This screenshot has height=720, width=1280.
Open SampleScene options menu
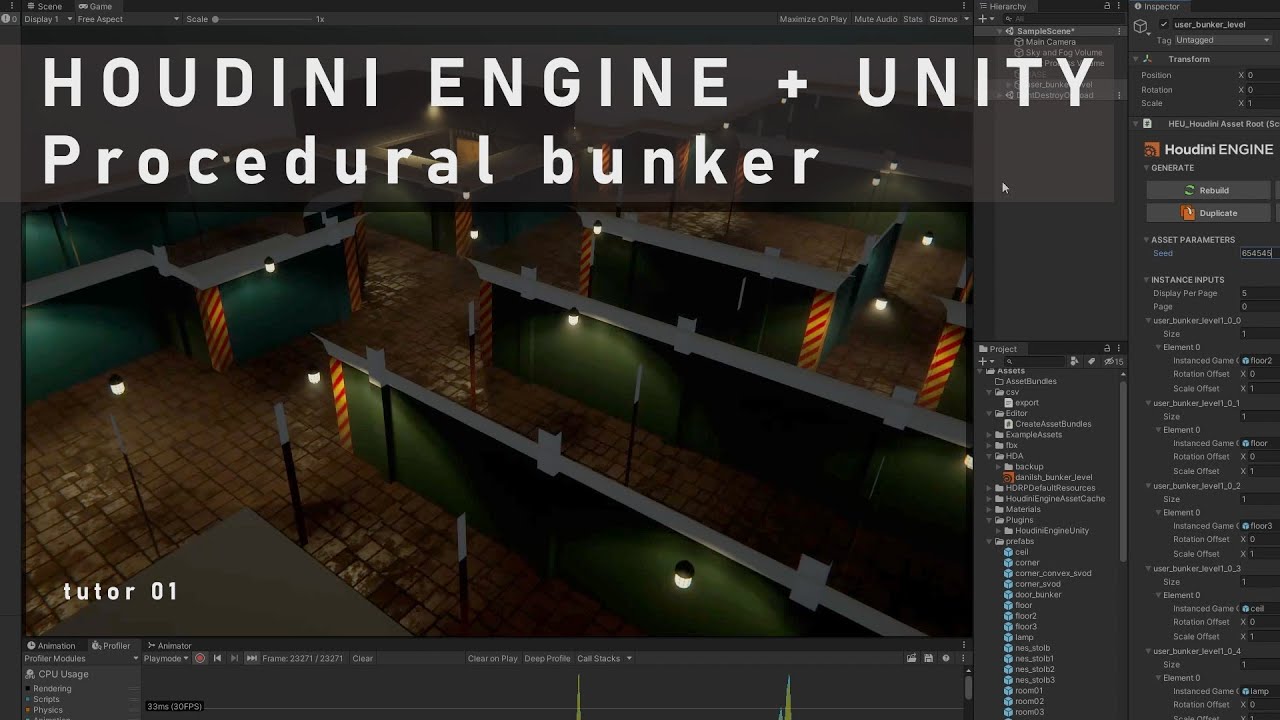pyautogui.click(x=1120, y=31)
